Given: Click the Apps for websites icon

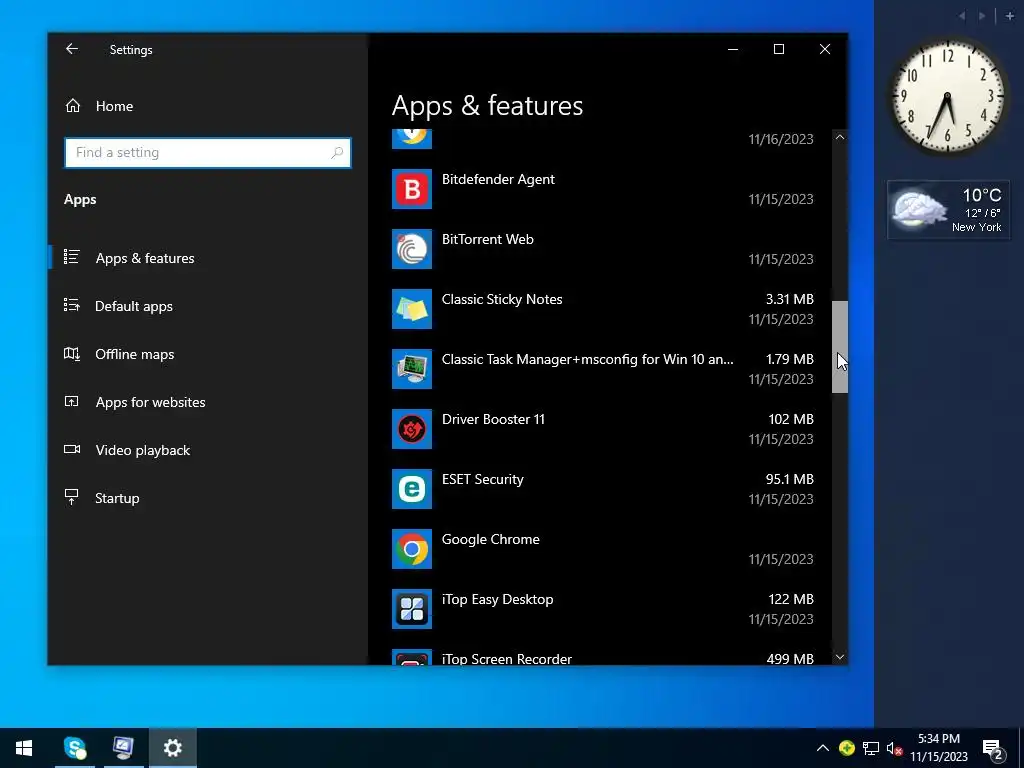Looking at the screenshot, I should click(x=72, y=402).
